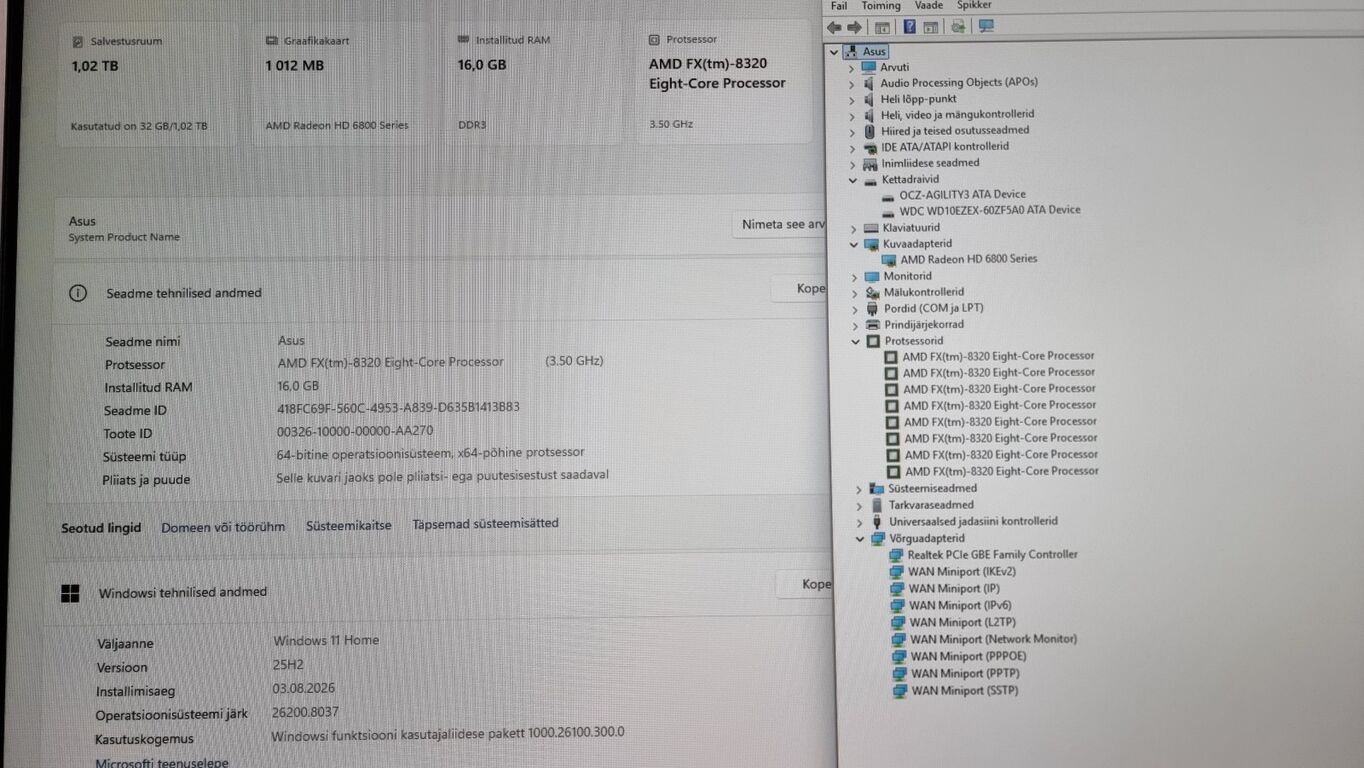
Task: Select the WAN Miniport (L2TP) row
Action: [x=962, y=623]
